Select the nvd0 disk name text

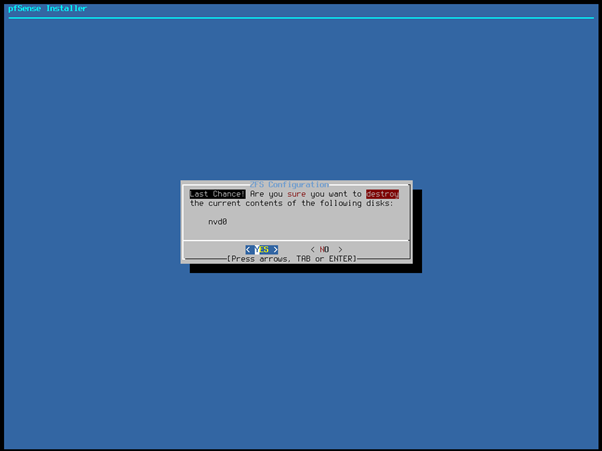[x=218, y=222]
